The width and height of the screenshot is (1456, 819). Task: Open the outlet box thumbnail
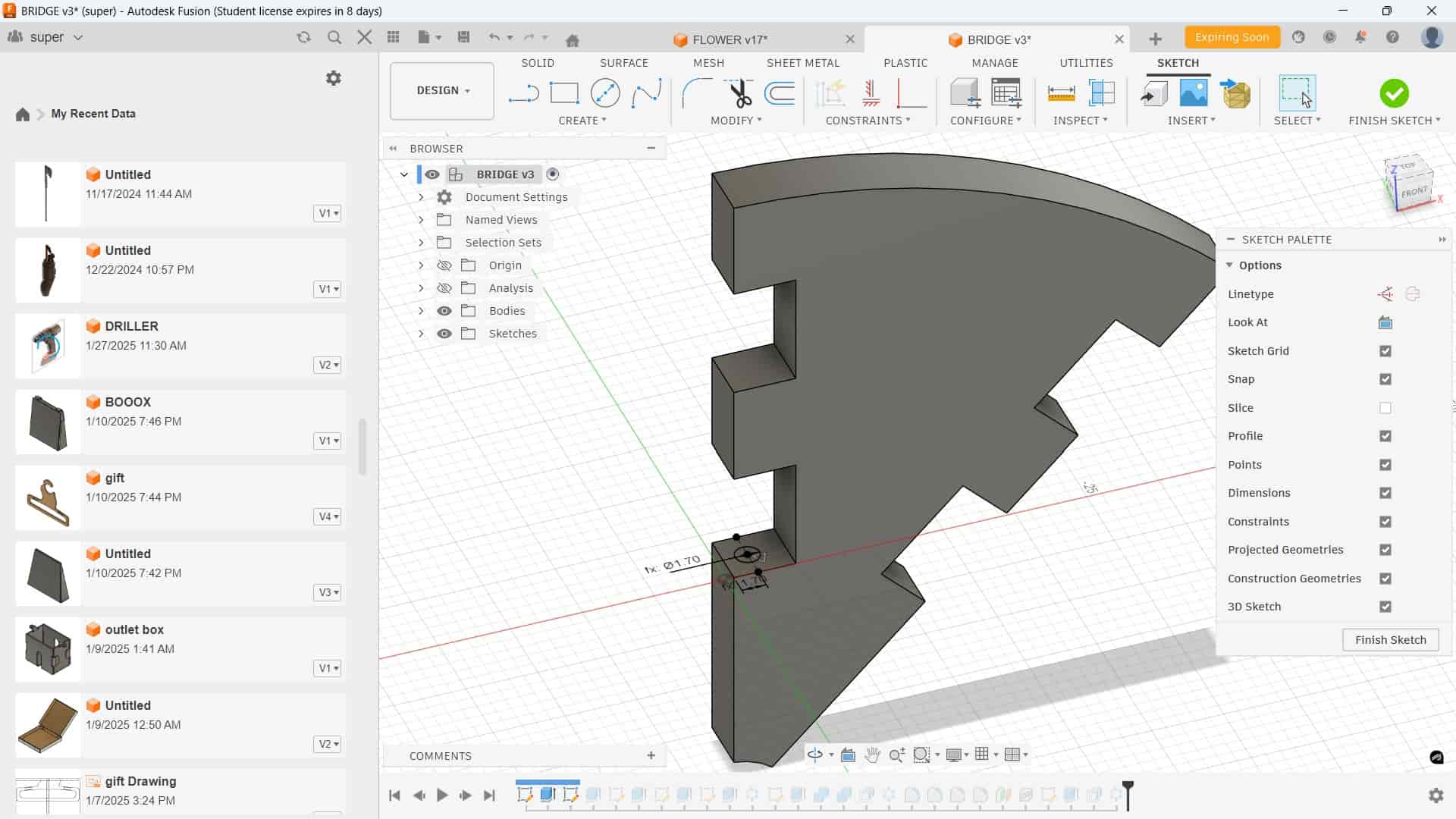click(48, 649)
